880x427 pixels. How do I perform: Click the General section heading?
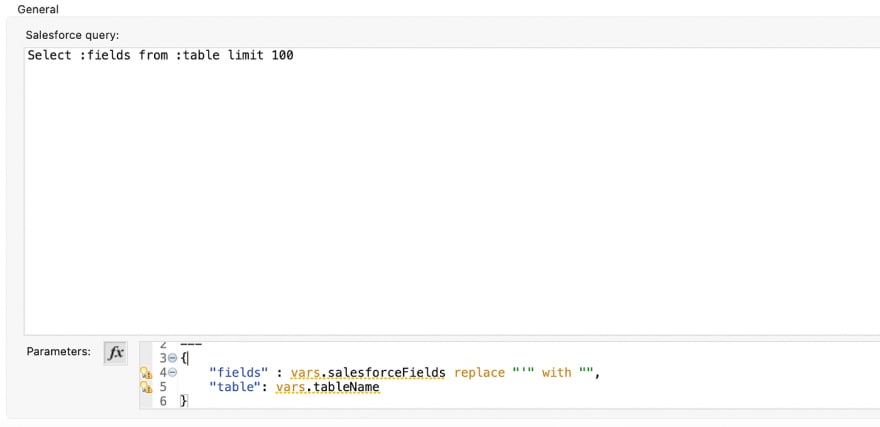(38, 10)
